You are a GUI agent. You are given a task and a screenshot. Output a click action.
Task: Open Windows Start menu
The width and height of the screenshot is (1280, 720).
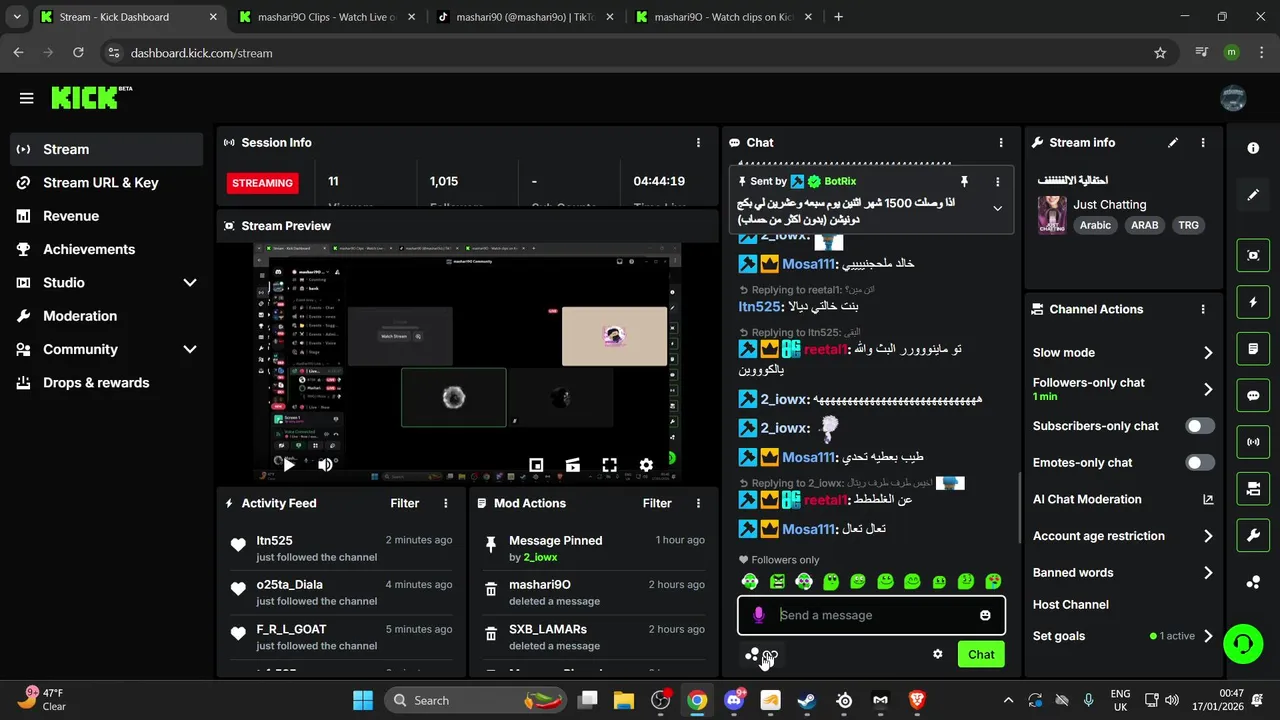pos(362,700)
